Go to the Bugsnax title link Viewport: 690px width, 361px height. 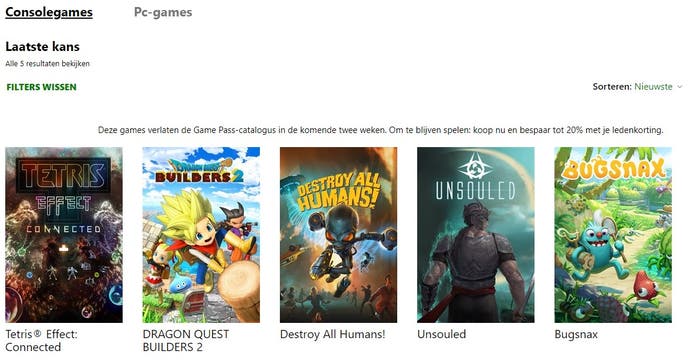pos(576,334)
